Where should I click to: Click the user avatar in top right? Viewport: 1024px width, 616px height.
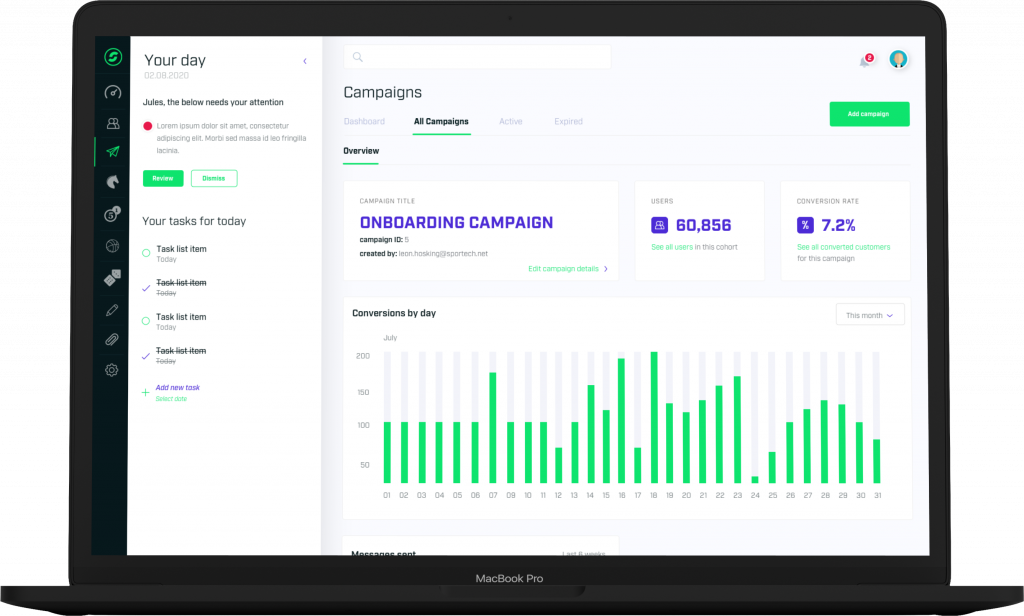[x=898, y=60]
